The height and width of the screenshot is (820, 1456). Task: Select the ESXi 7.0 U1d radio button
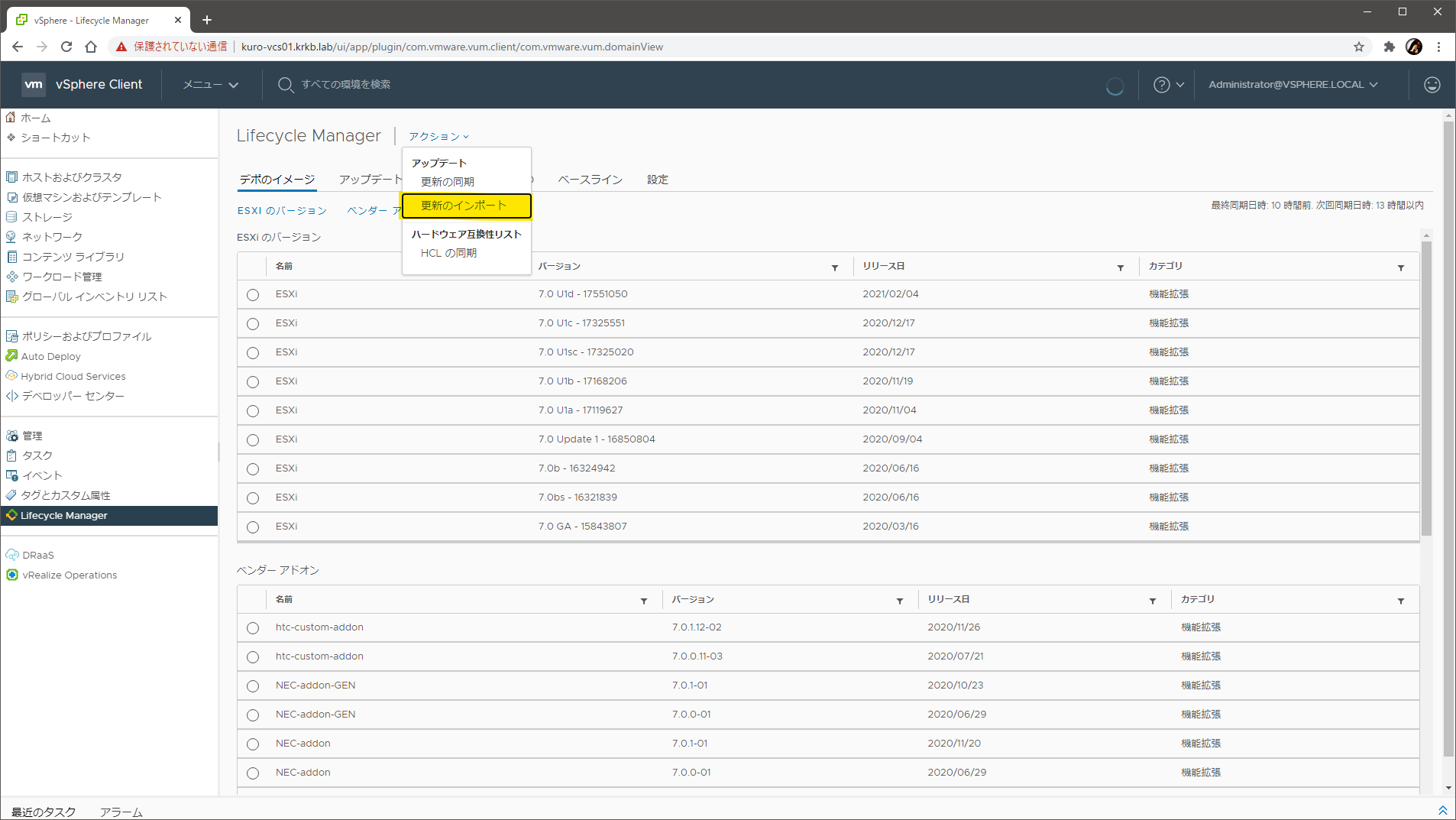click(253, 295)
